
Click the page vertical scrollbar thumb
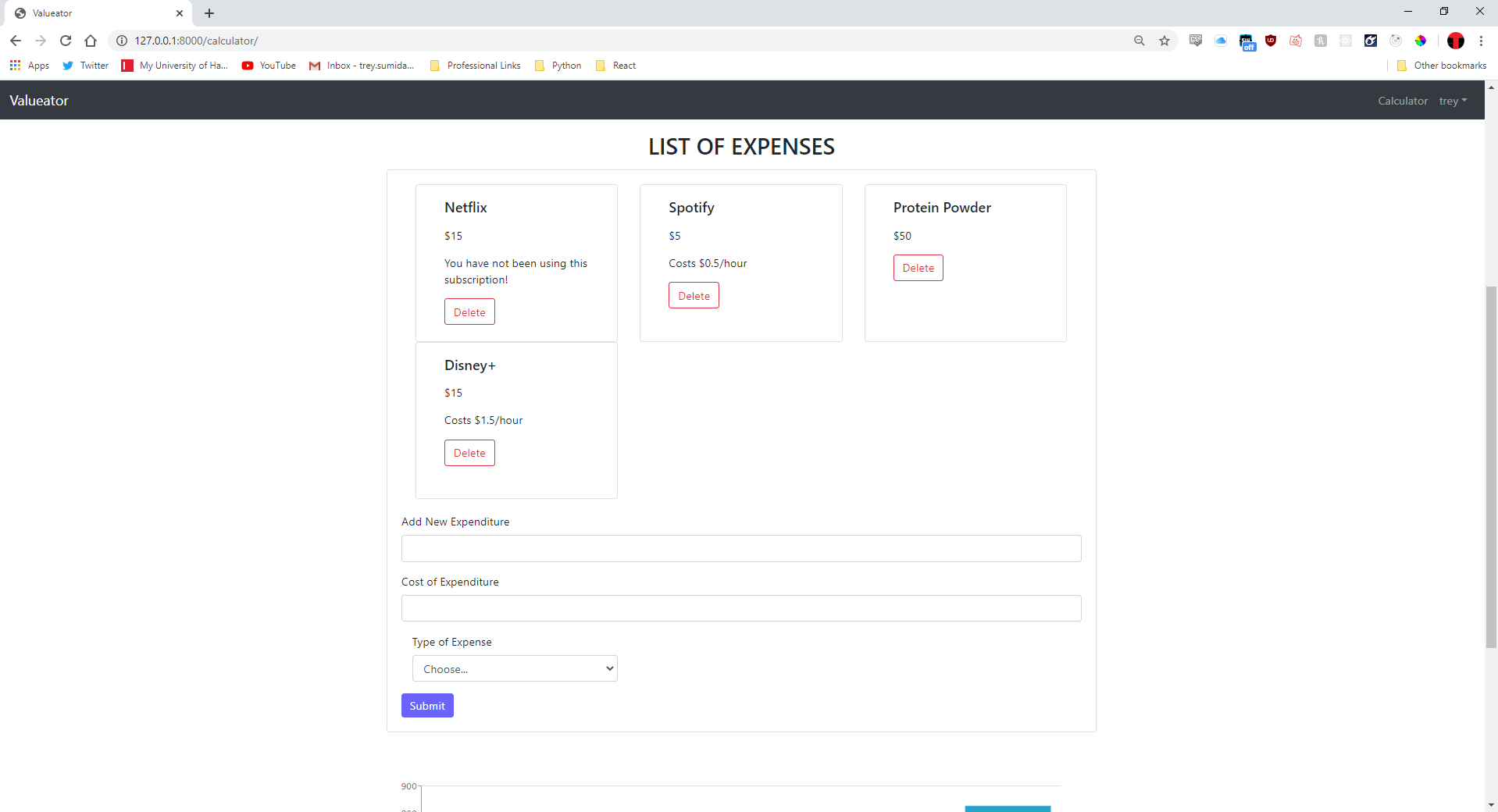1491,467
